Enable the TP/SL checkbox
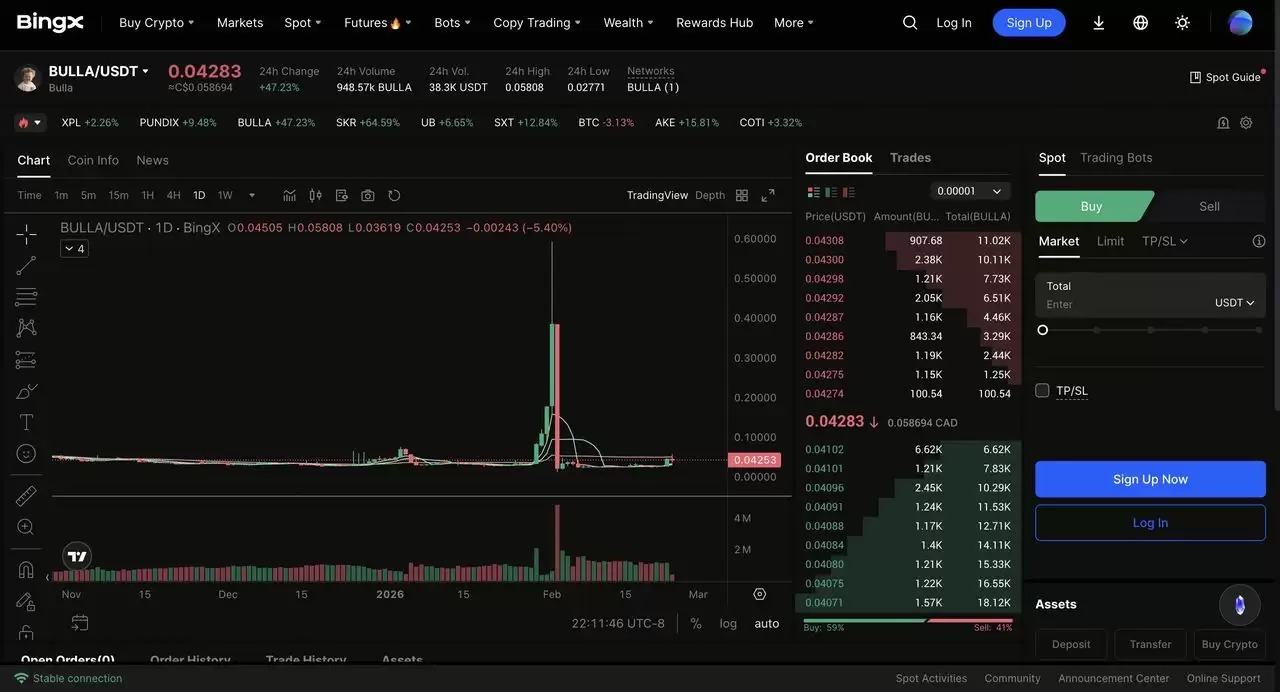The height and width of the screenshot is (692, 1280). [x=1042, y=390]
